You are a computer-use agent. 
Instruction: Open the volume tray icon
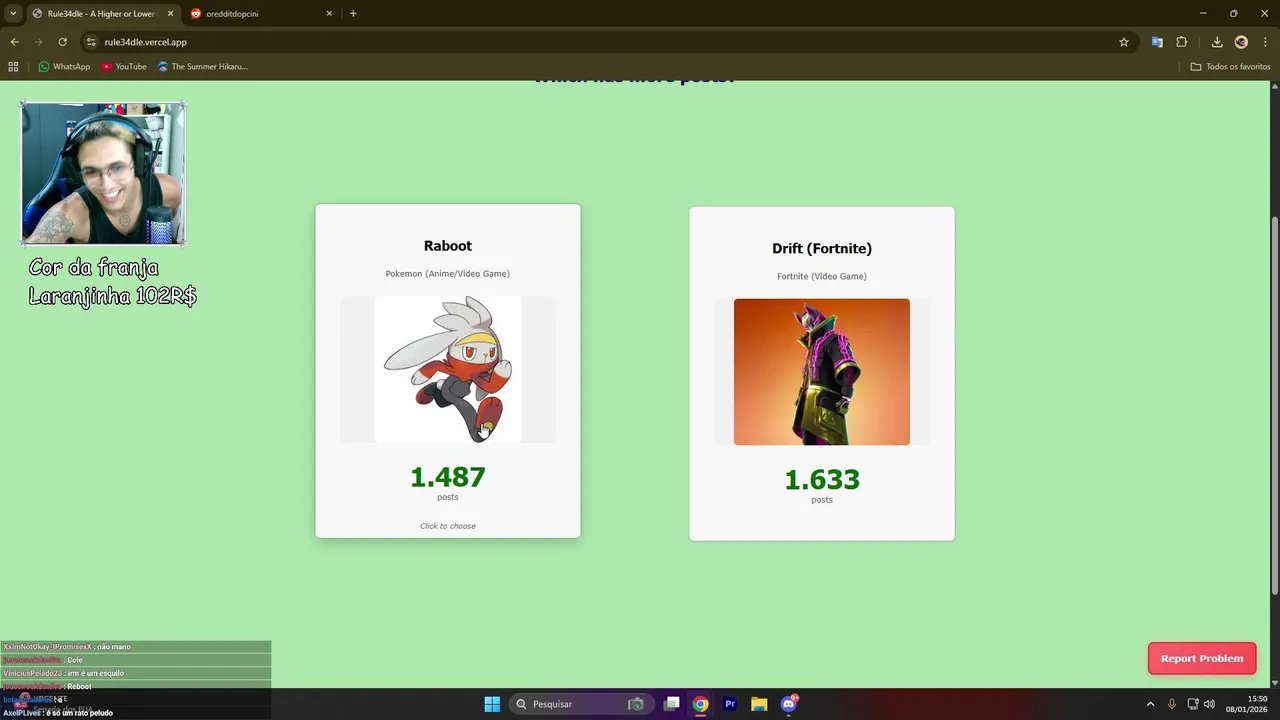tap(1209, 704)
